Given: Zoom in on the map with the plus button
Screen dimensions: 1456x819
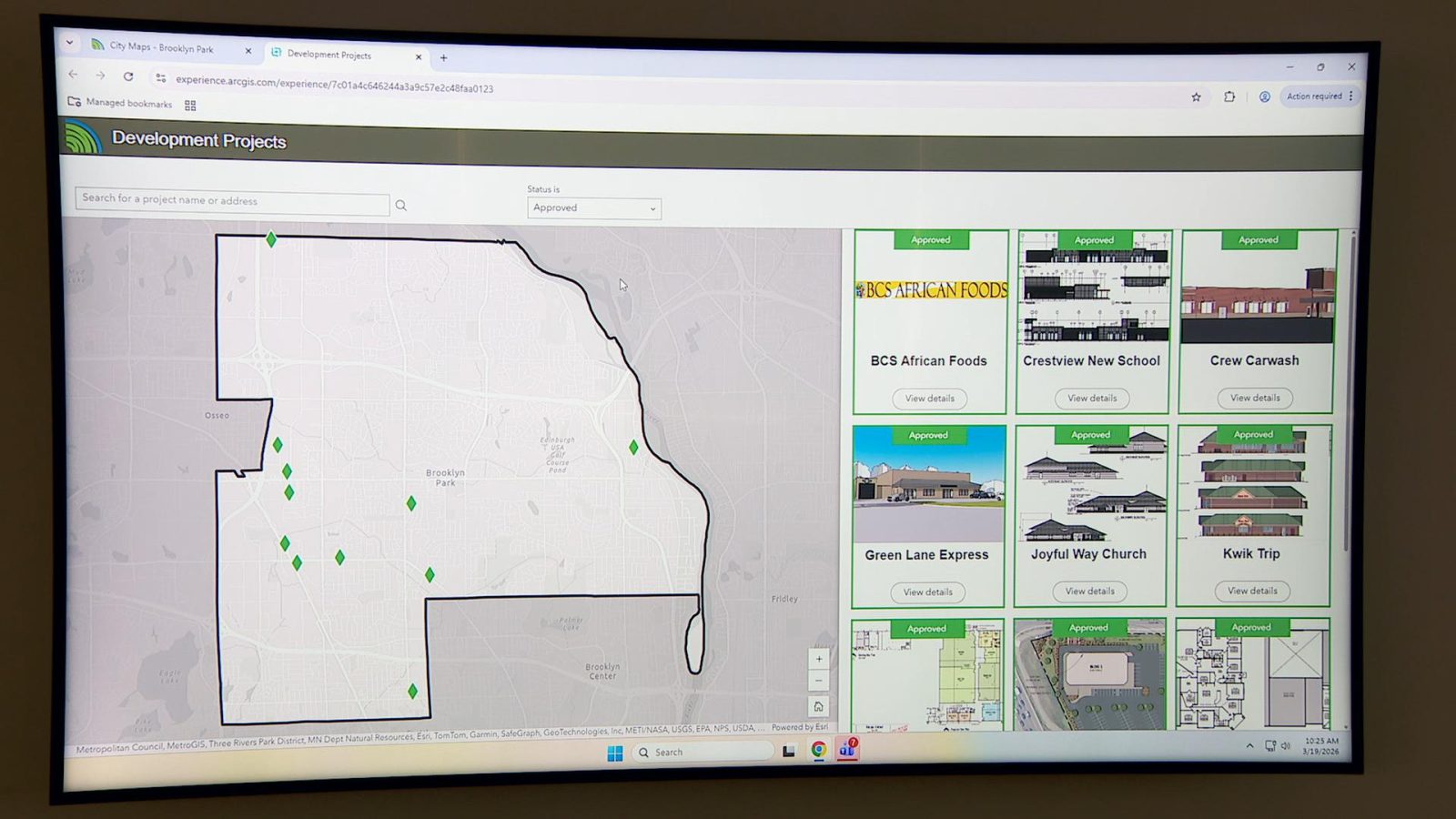Looking at the screenshot, I should point(818,659).
